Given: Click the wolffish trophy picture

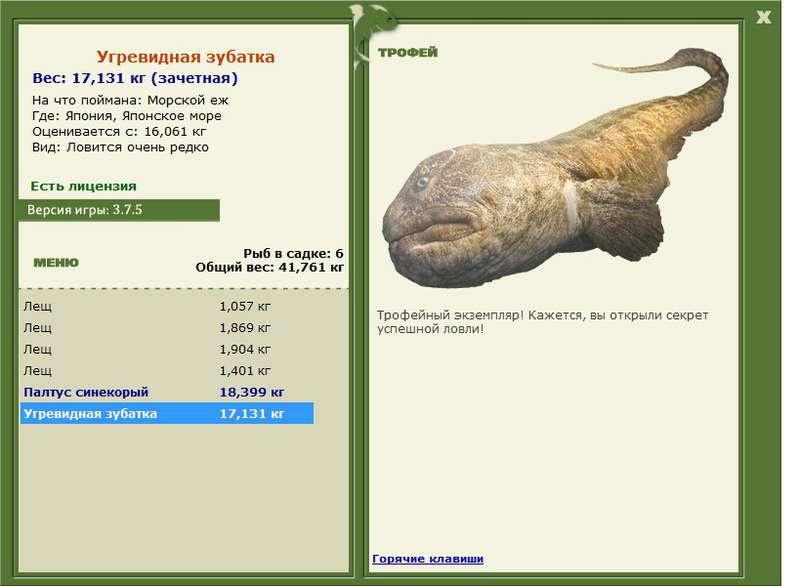Looking at the screenshot, I should click(556, 168).
